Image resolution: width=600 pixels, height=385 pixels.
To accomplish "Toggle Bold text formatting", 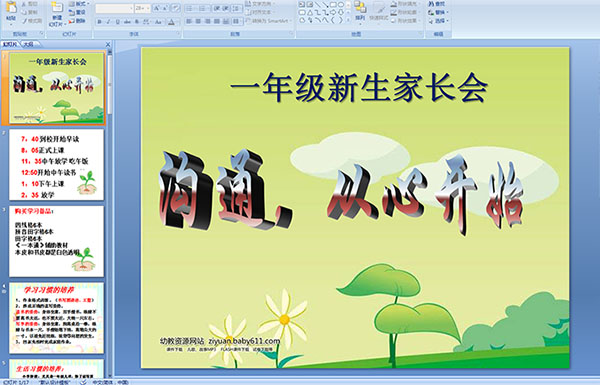I will (x=99, y=22).
